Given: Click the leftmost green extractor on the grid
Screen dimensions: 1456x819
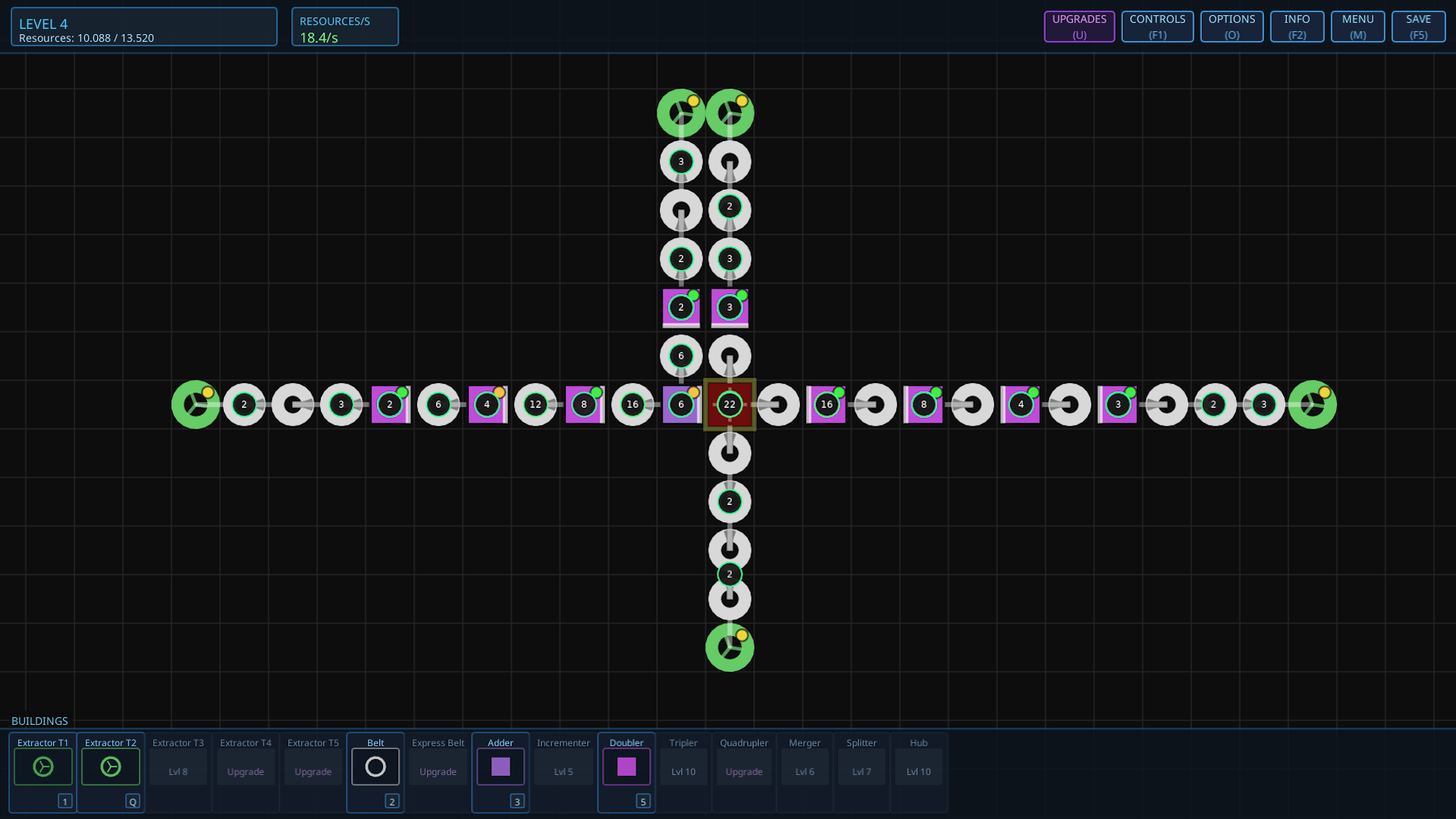Looking at the screenshot, I should pos(196,404).
